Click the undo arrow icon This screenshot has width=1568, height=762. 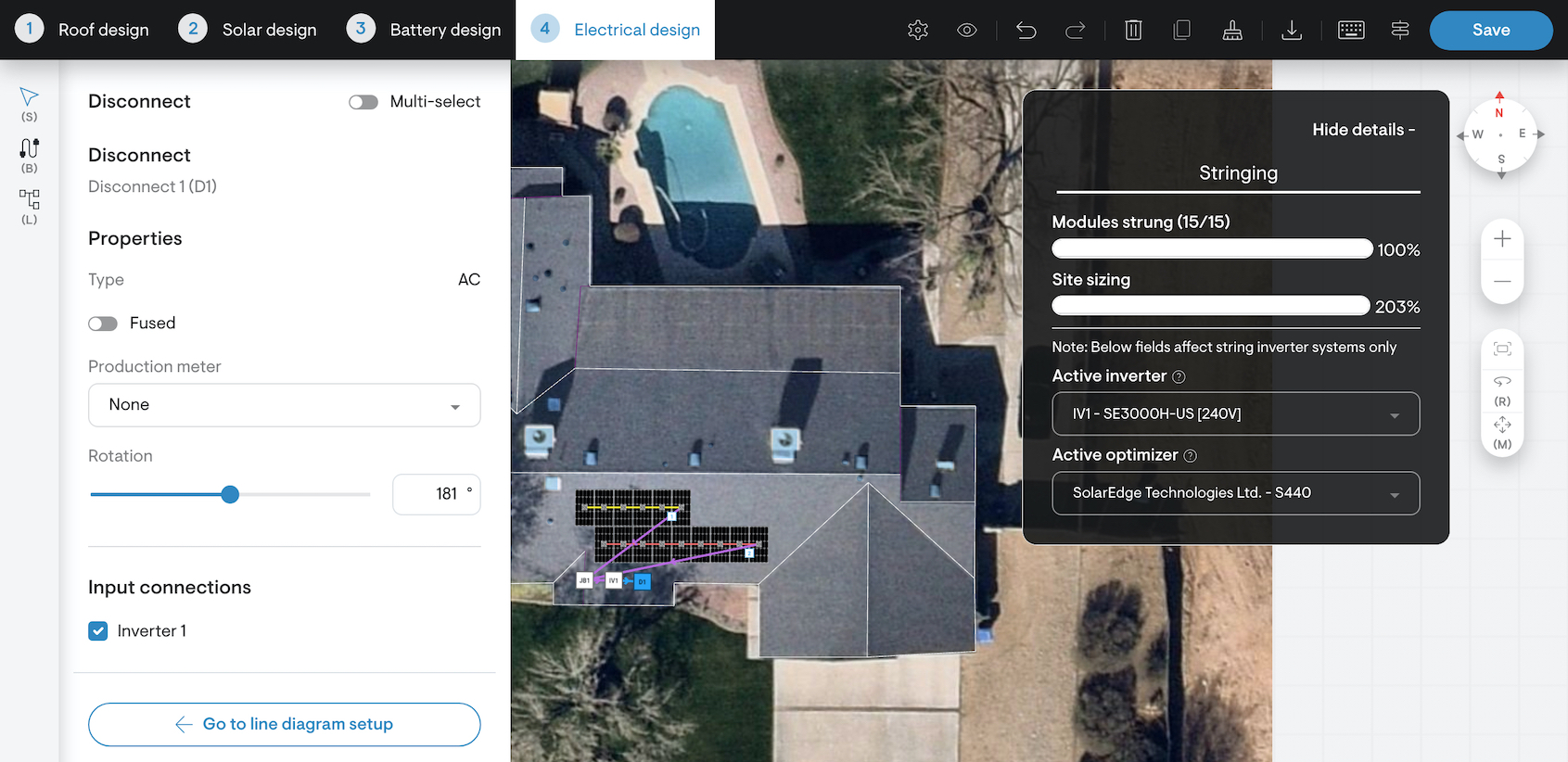(x=1026, y=30)
